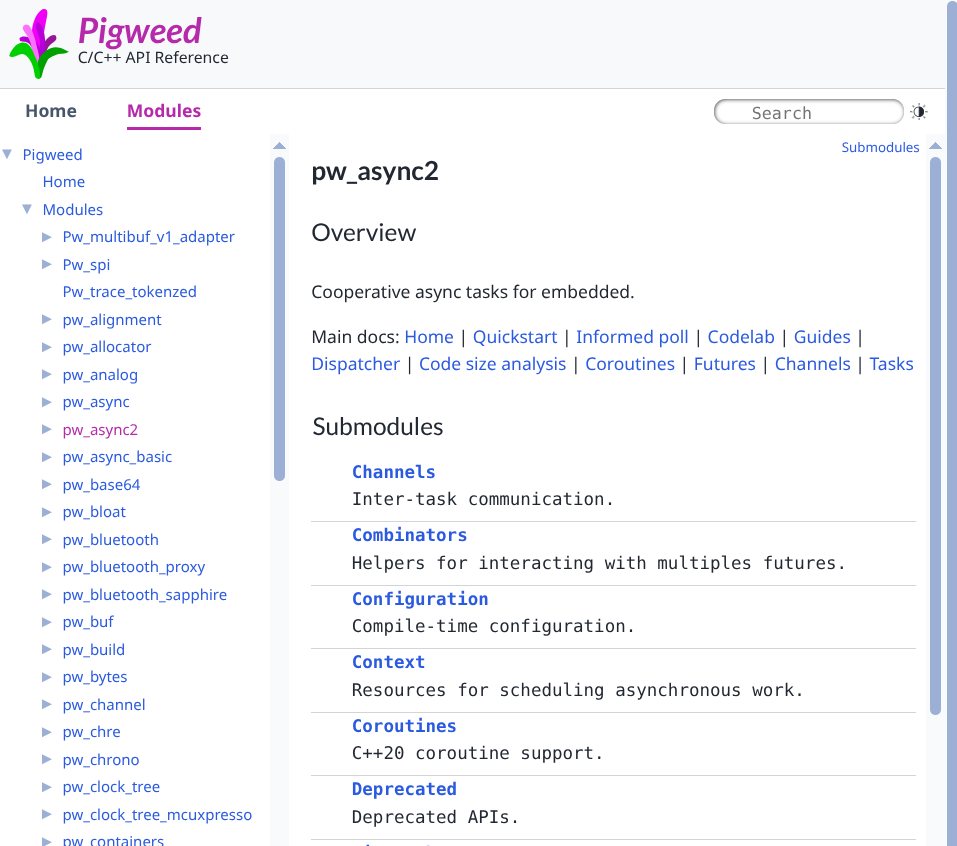Image resolution: width=957 pixels, height=846 pixels.
Task: Select Pw_trace_tokenzed in the tree
Action: point(129,292)
